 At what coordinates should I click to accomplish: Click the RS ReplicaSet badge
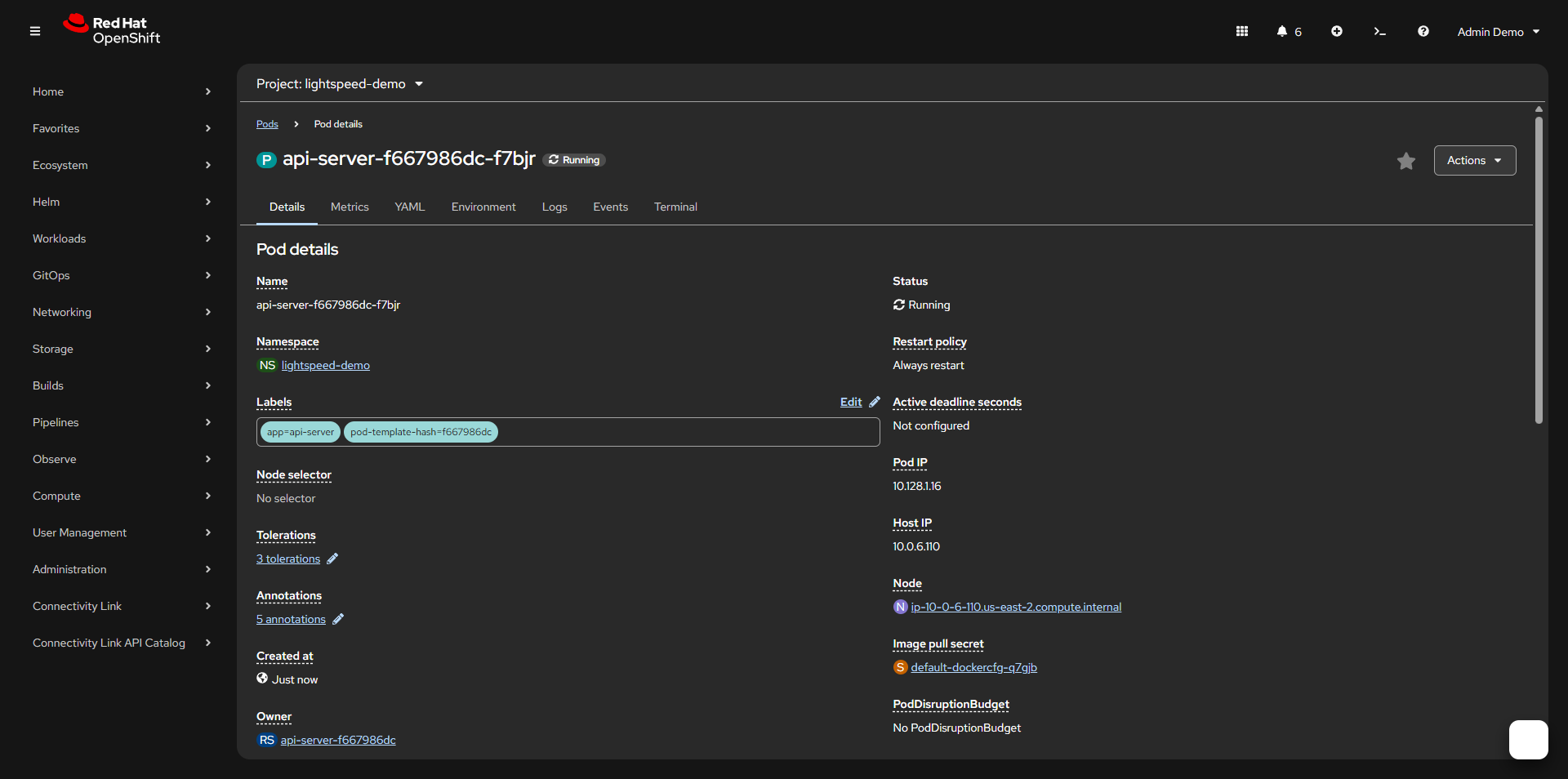click(x=267, y=740)
